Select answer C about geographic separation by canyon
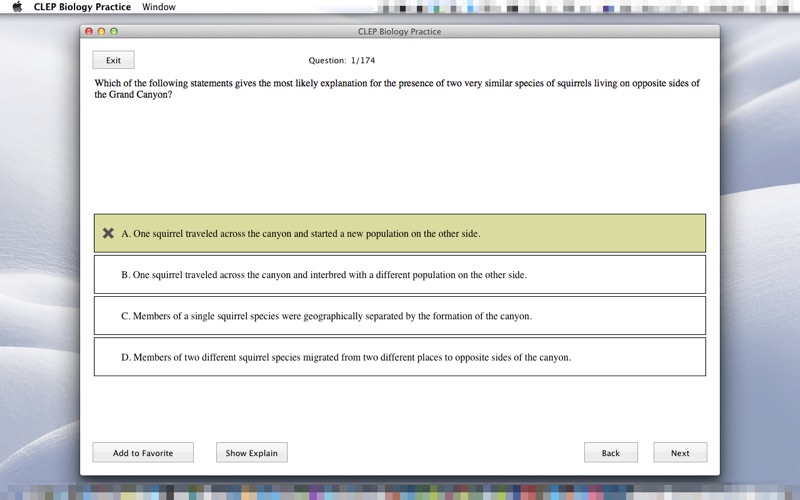The width and height of the screenshot is (800, 500). point(399,316)
